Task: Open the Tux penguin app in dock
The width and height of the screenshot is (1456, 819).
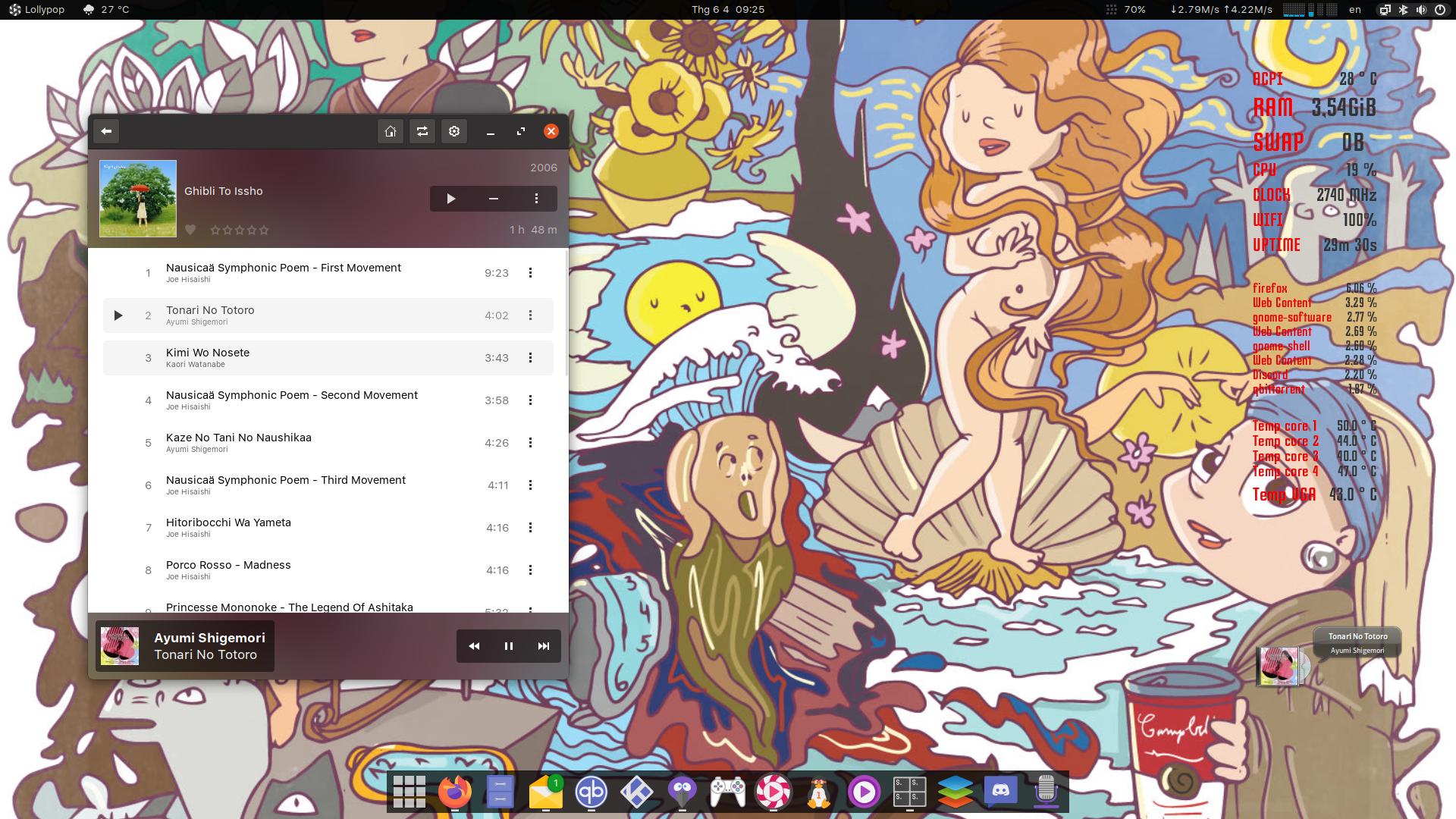Action: [x=819, y=792]
